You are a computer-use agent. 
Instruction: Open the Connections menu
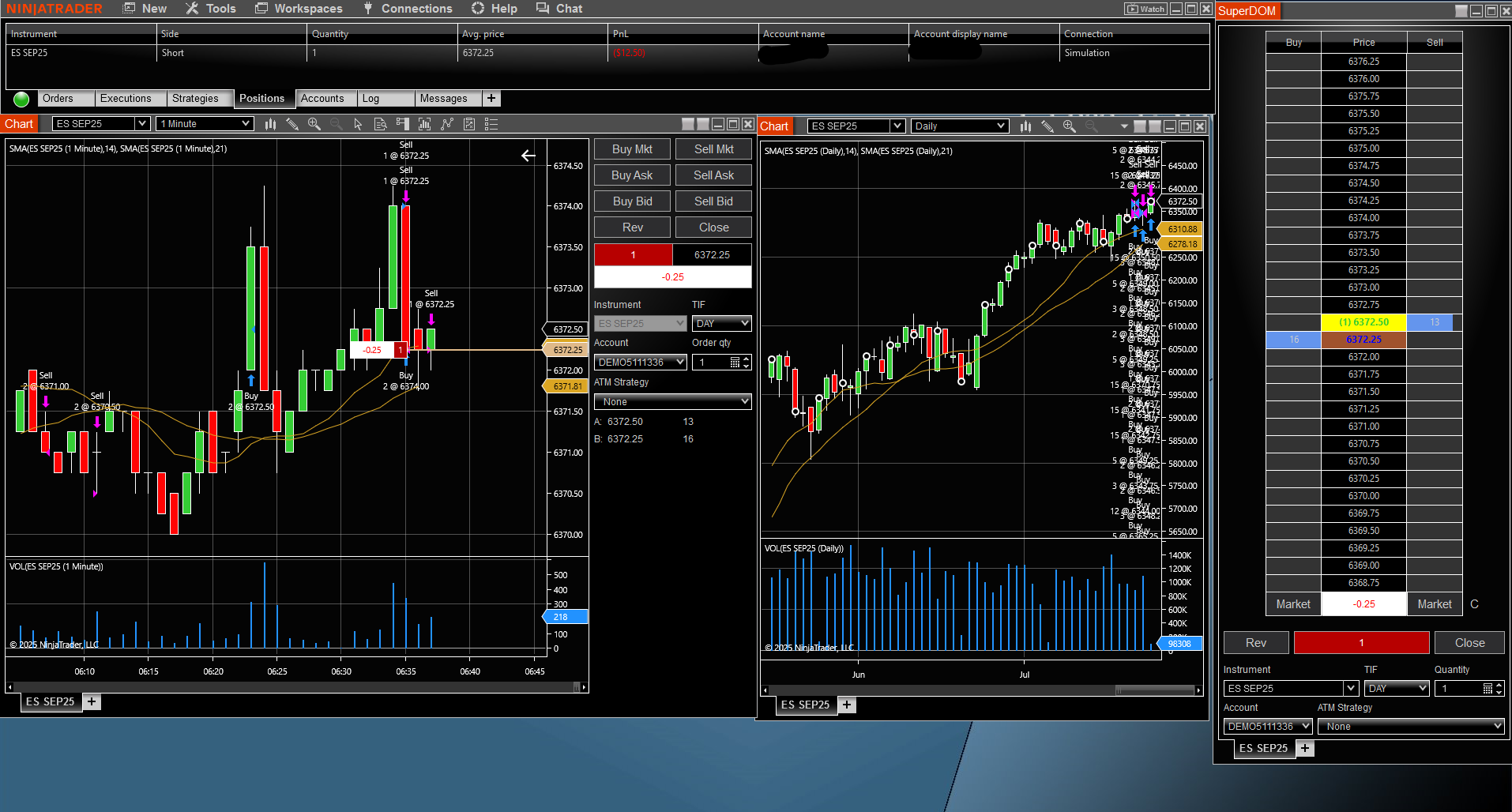click(x=408, y=9)
